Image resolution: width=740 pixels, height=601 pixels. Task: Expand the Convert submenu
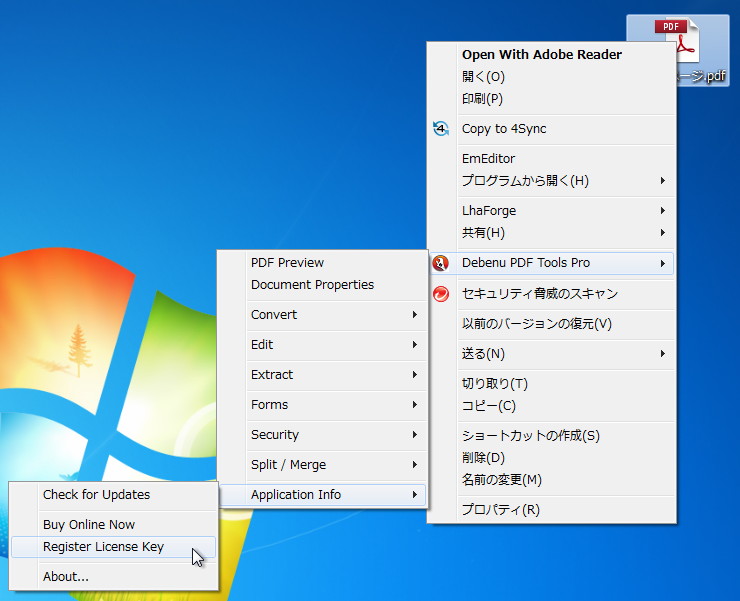[x=322, y=314]
